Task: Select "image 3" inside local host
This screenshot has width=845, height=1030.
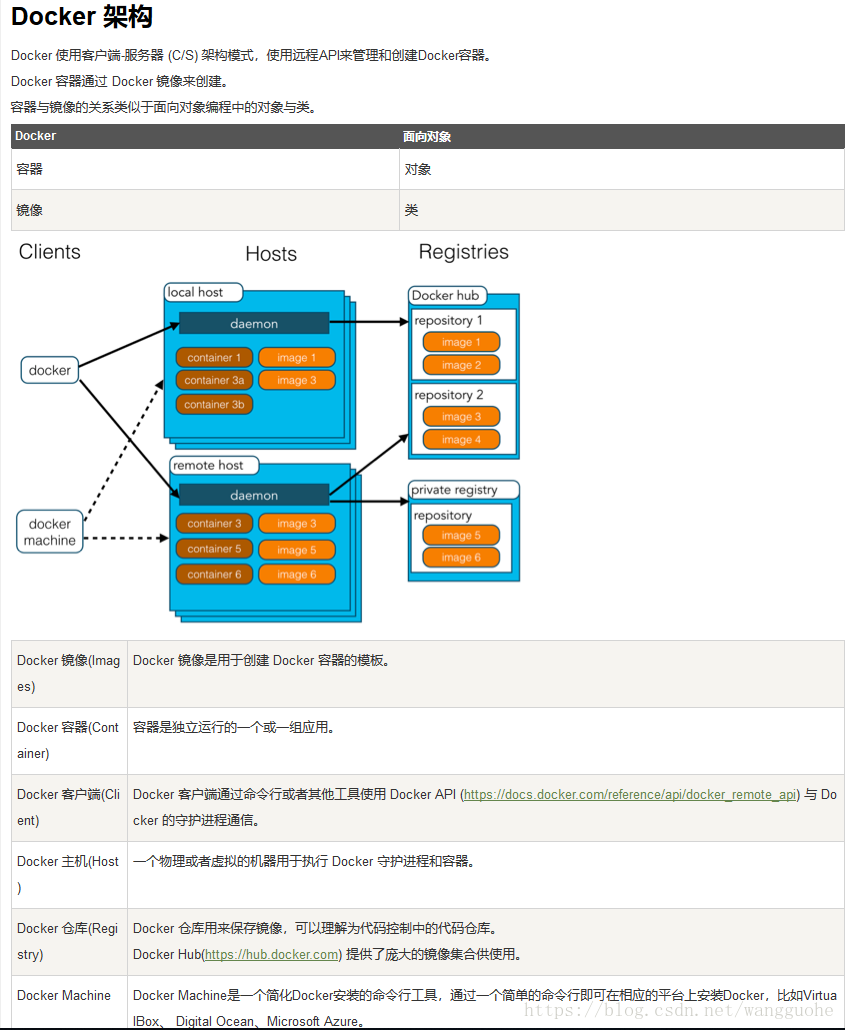Action: click(x=297, y=380)
